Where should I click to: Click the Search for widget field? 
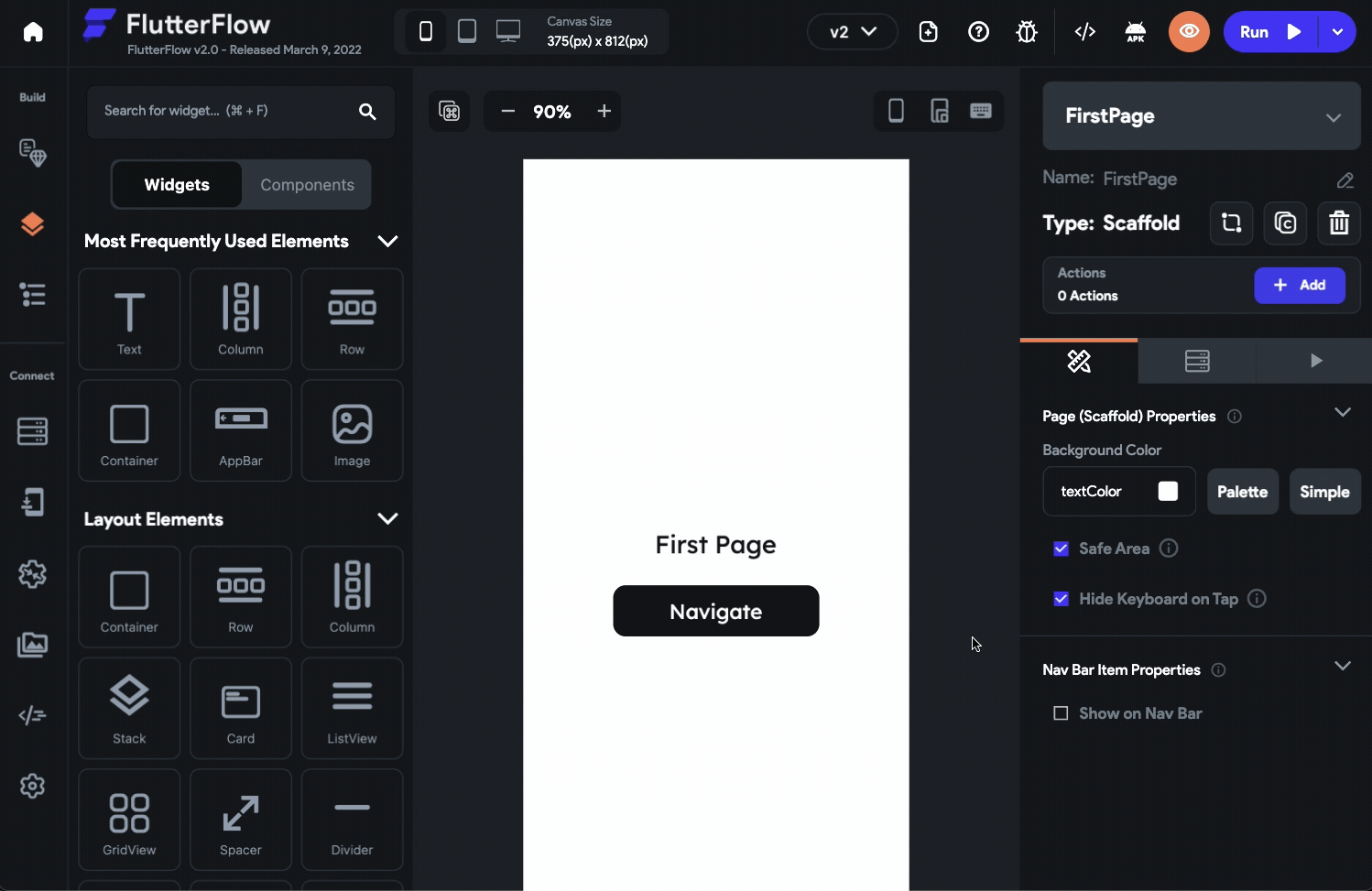[241, 112]
